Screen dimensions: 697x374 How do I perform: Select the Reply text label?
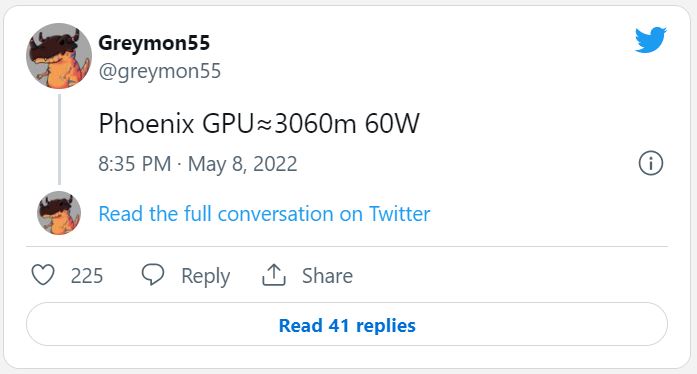coord(205,276)
